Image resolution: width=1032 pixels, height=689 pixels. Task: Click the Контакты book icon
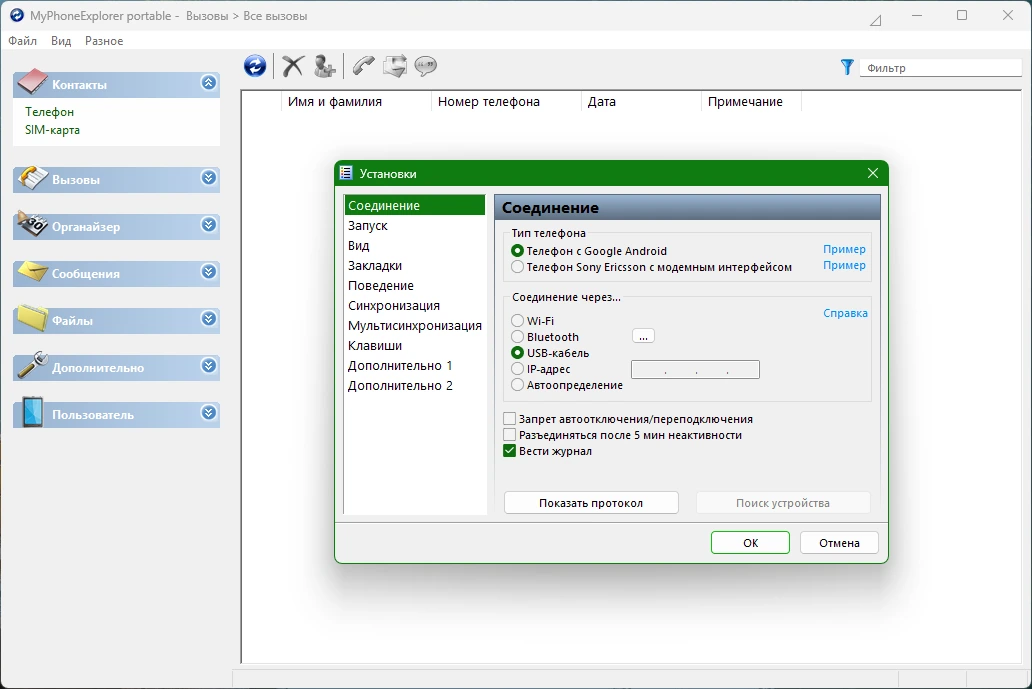pyautogui.click(x=32, y=82)
